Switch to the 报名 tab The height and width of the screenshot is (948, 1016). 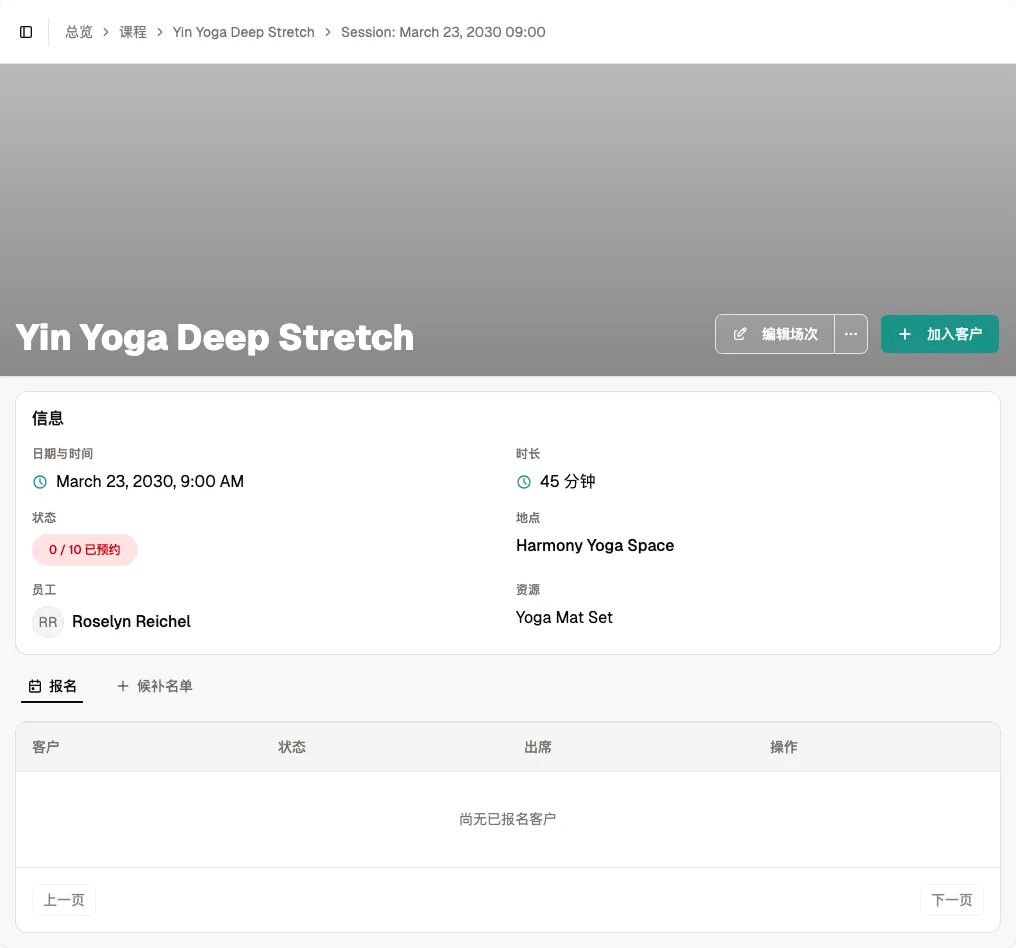(x=52, y=686)
